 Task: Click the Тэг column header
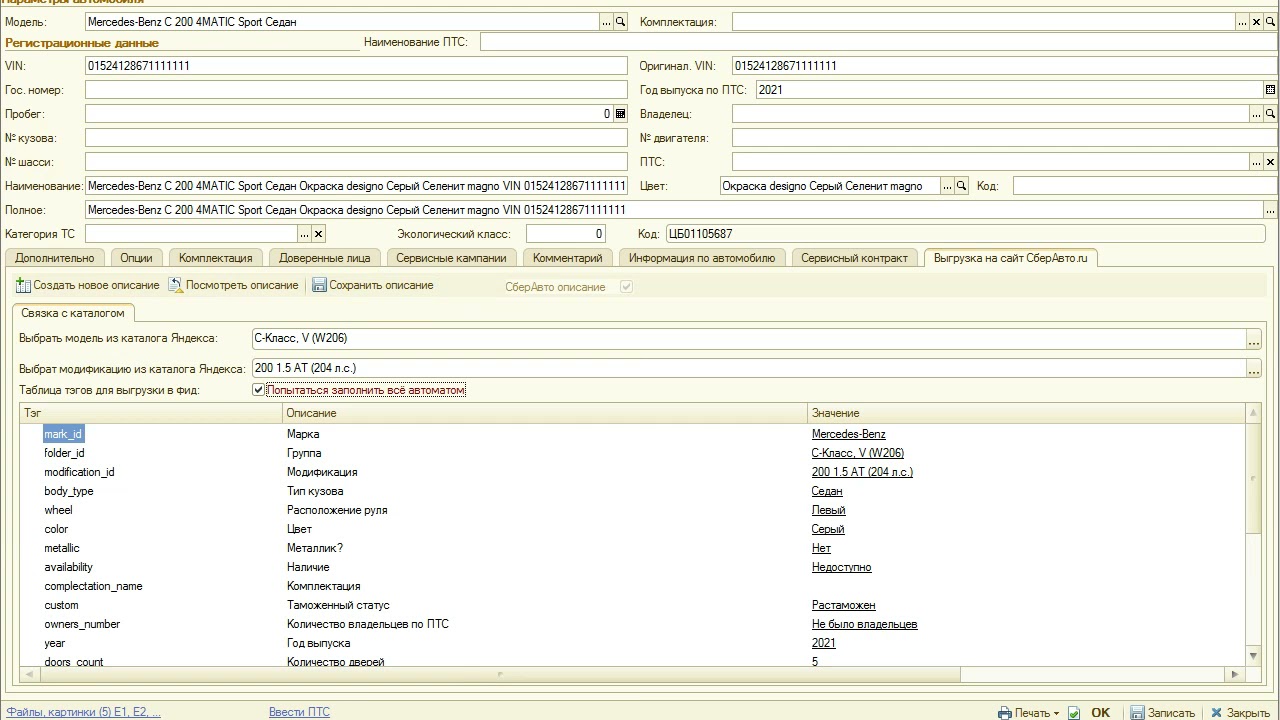coord(151,413)
